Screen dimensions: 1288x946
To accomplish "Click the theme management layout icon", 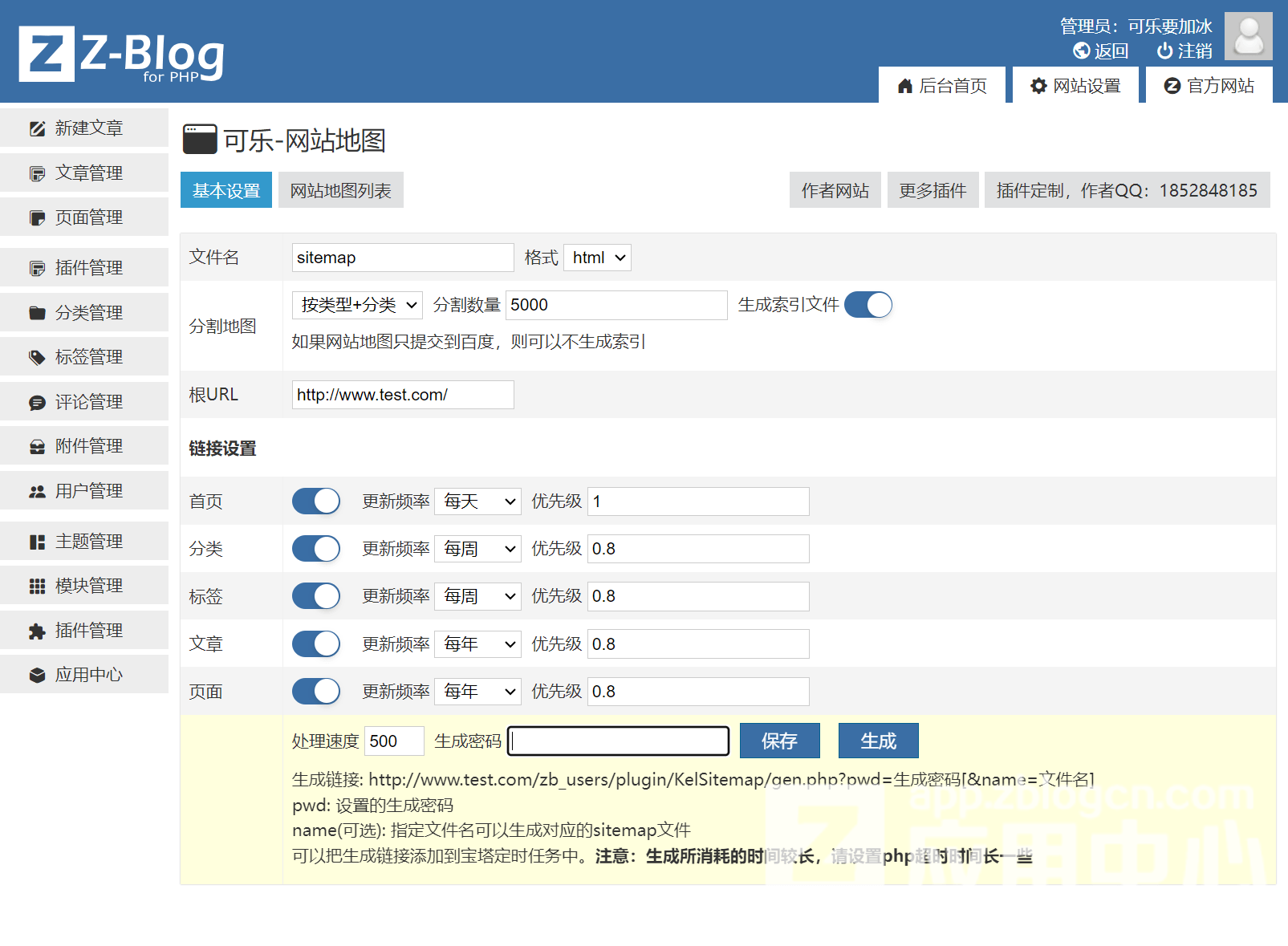I will [x=37, y=542].
